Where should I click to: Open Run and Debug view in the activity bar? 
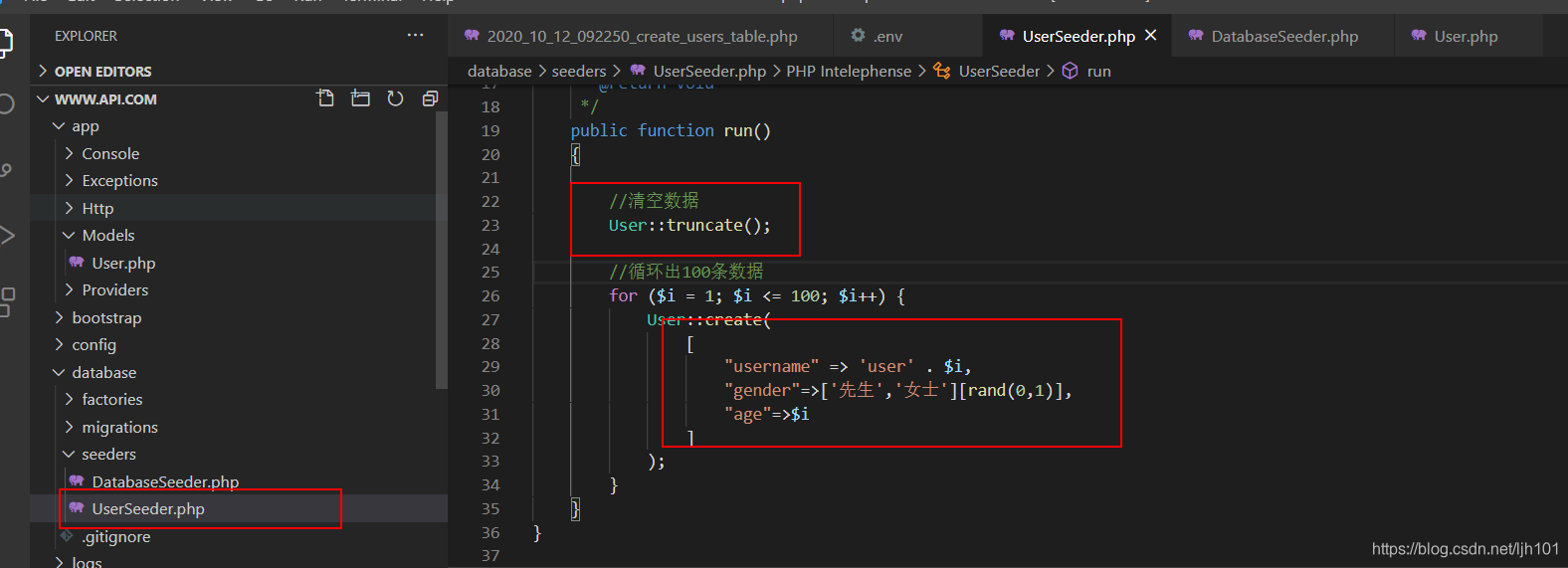point(5,236)
